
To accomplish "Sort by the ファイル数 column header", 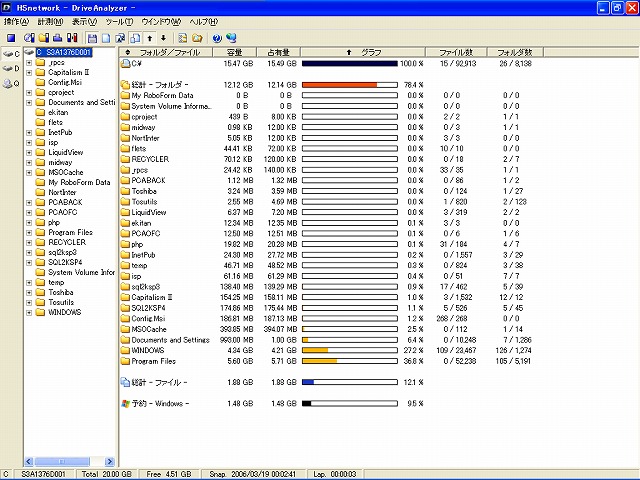I will tap(456, 52).
